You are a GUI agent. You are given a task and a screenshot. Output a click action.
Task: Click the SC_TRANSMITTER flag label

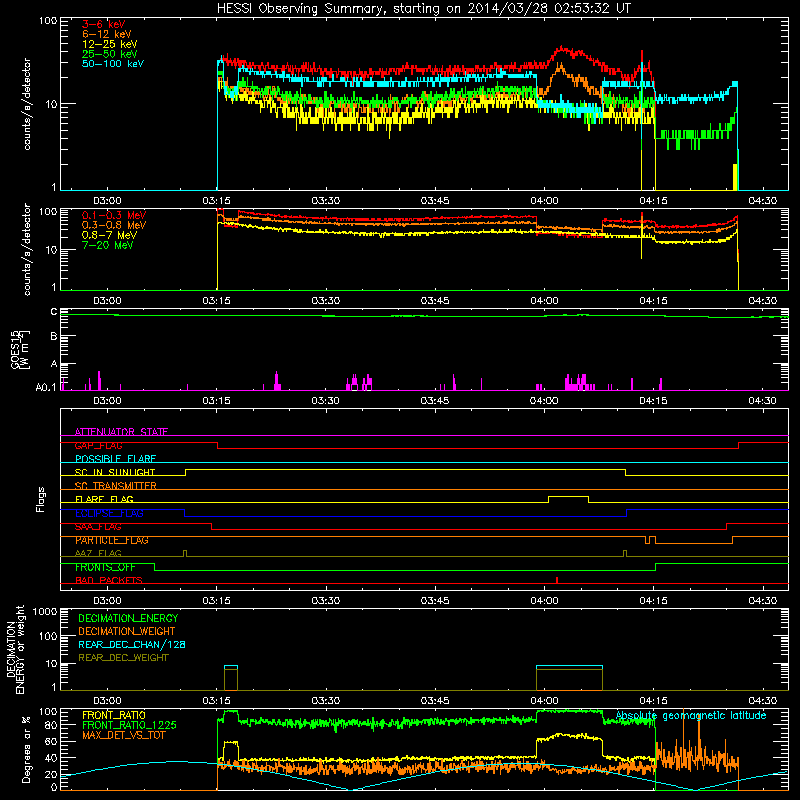(115, 486)
